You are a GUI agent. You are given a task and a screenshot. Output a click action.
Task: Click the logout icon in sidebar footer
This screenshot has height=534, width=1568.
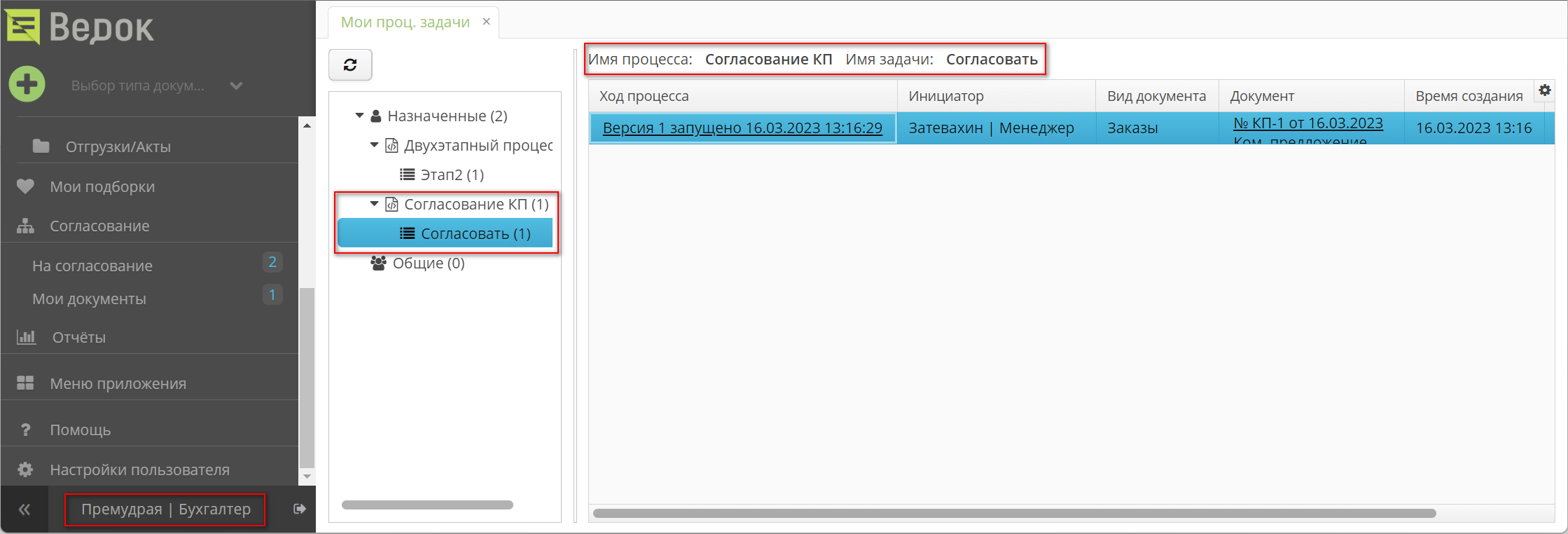(x=300, y=509)
